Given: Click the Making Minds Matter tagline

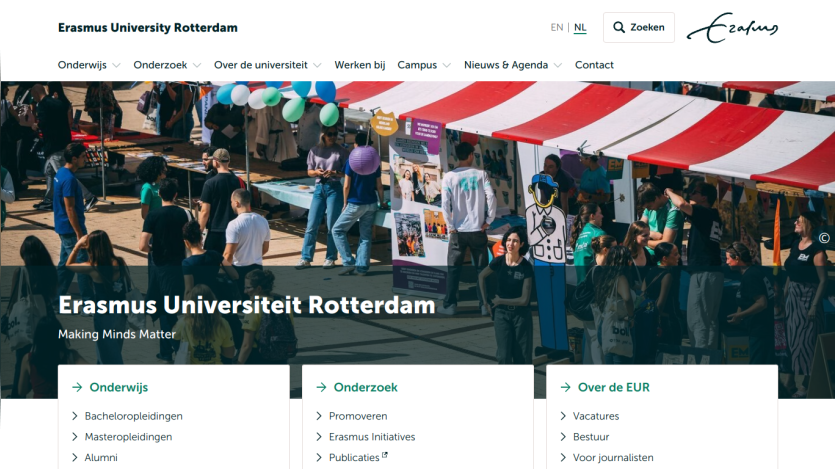Looking at the screenshot, I should coord(117,334).
